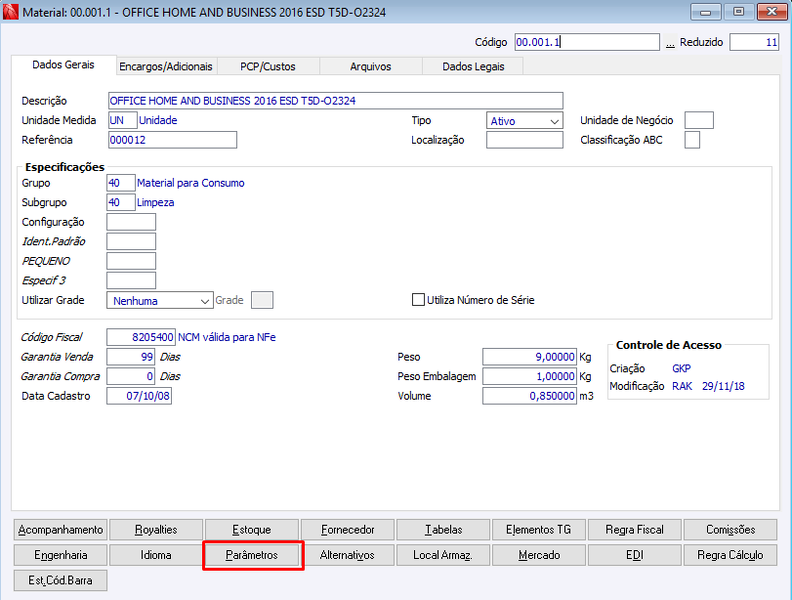792x600 pixels.
Task: Click the Código input field
Action: pyautogui.click(x=587, y=42)
